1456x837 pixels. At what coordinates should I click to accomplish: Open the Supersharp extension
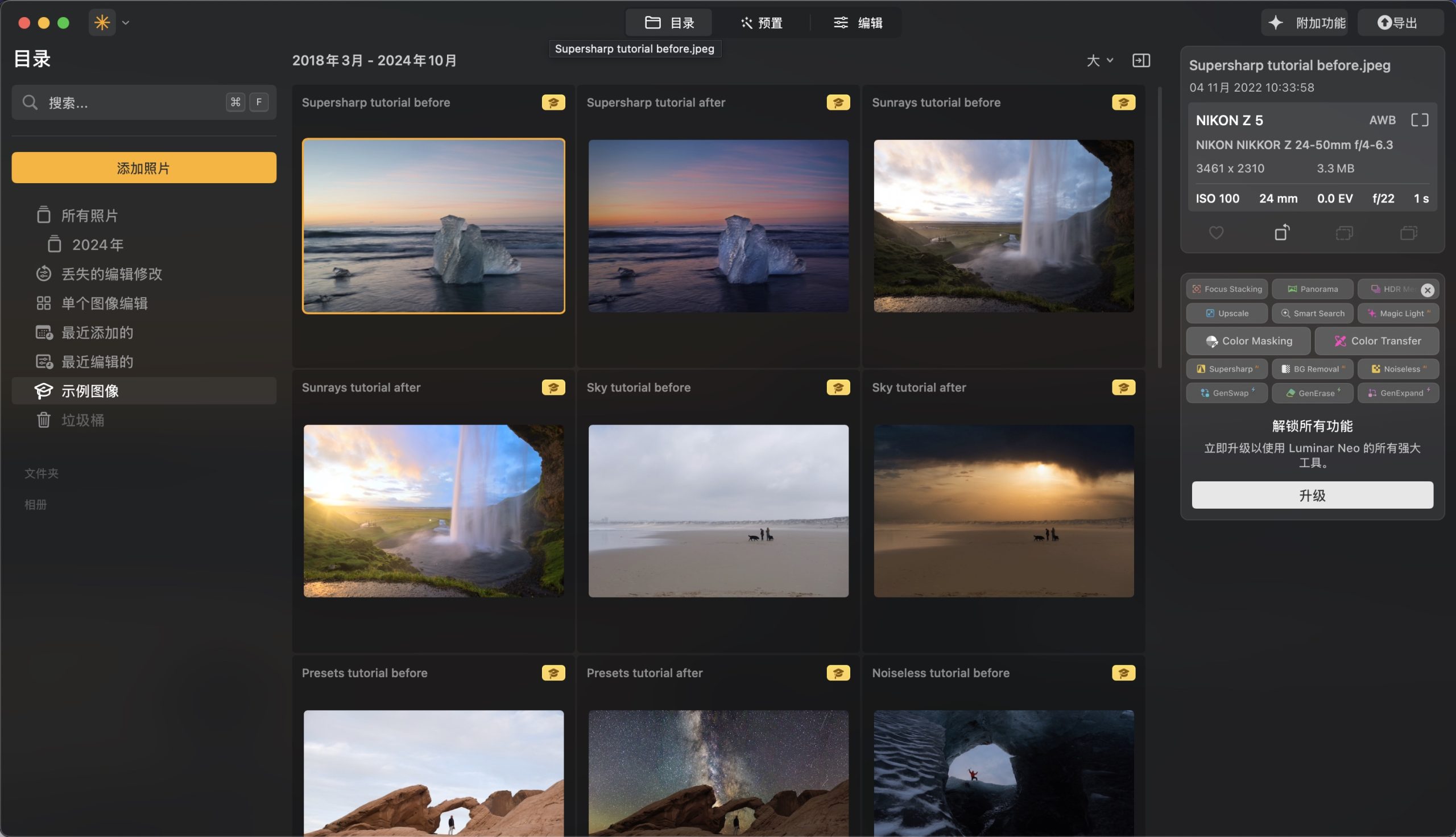(1227, 369)
